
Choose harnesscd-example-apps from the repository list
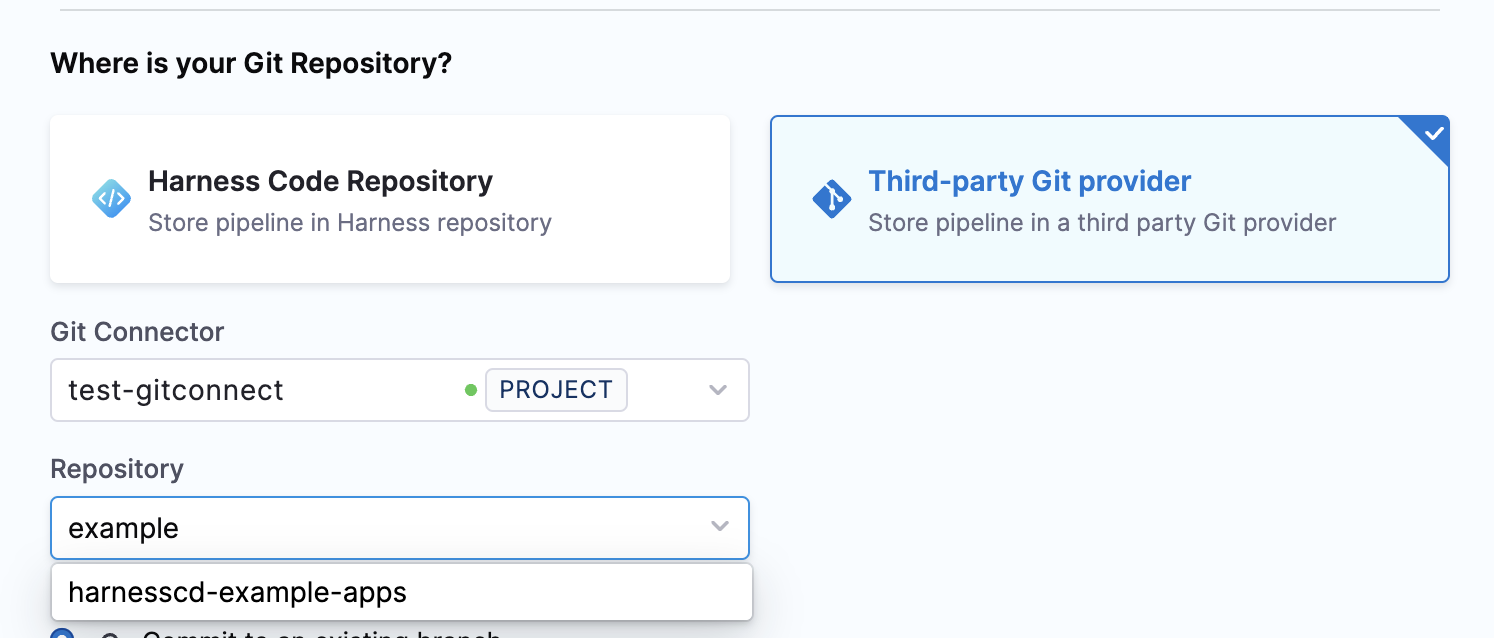click(x=238, y=592)
